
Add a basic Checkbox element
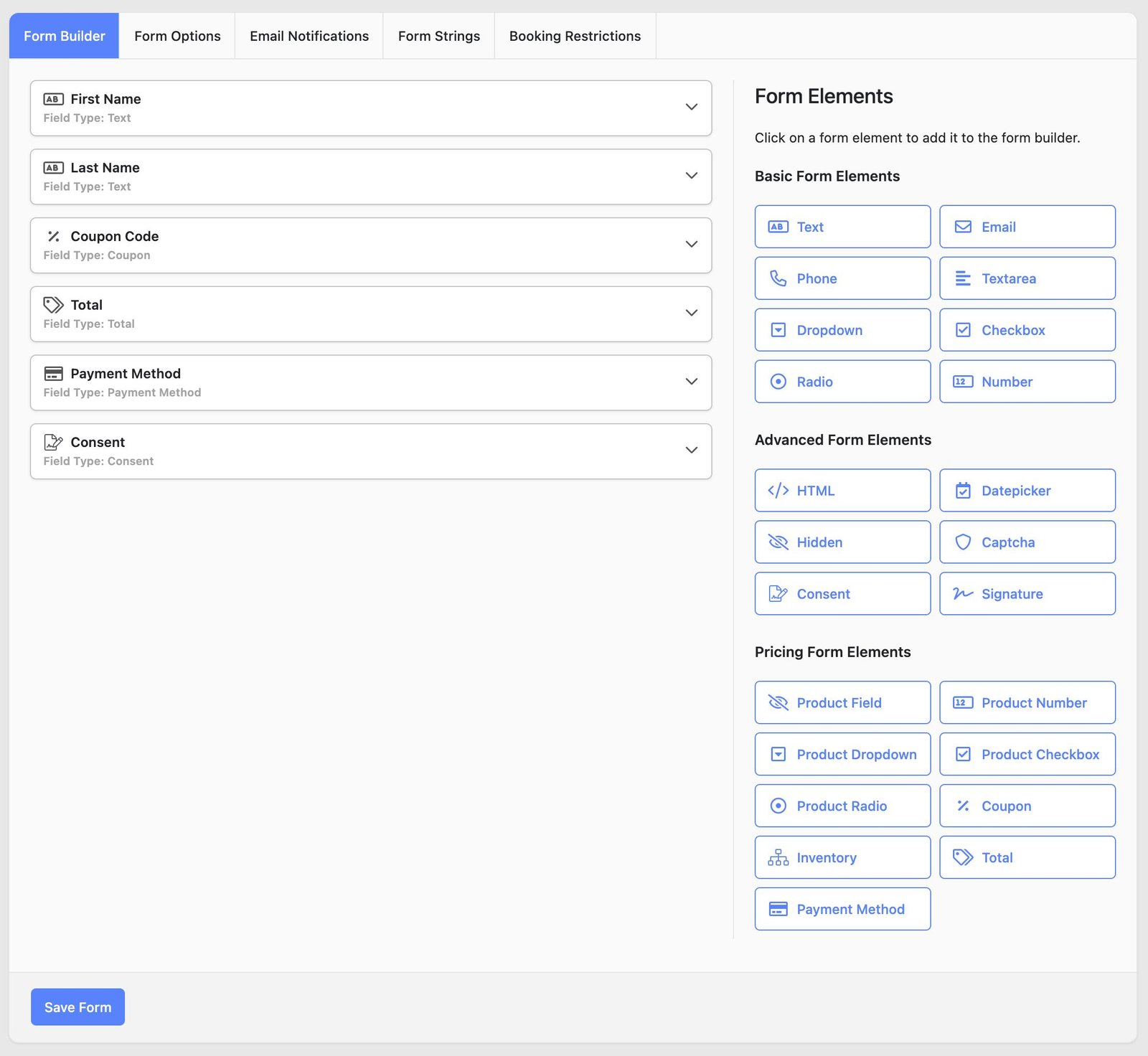[x=1027, y=330]
